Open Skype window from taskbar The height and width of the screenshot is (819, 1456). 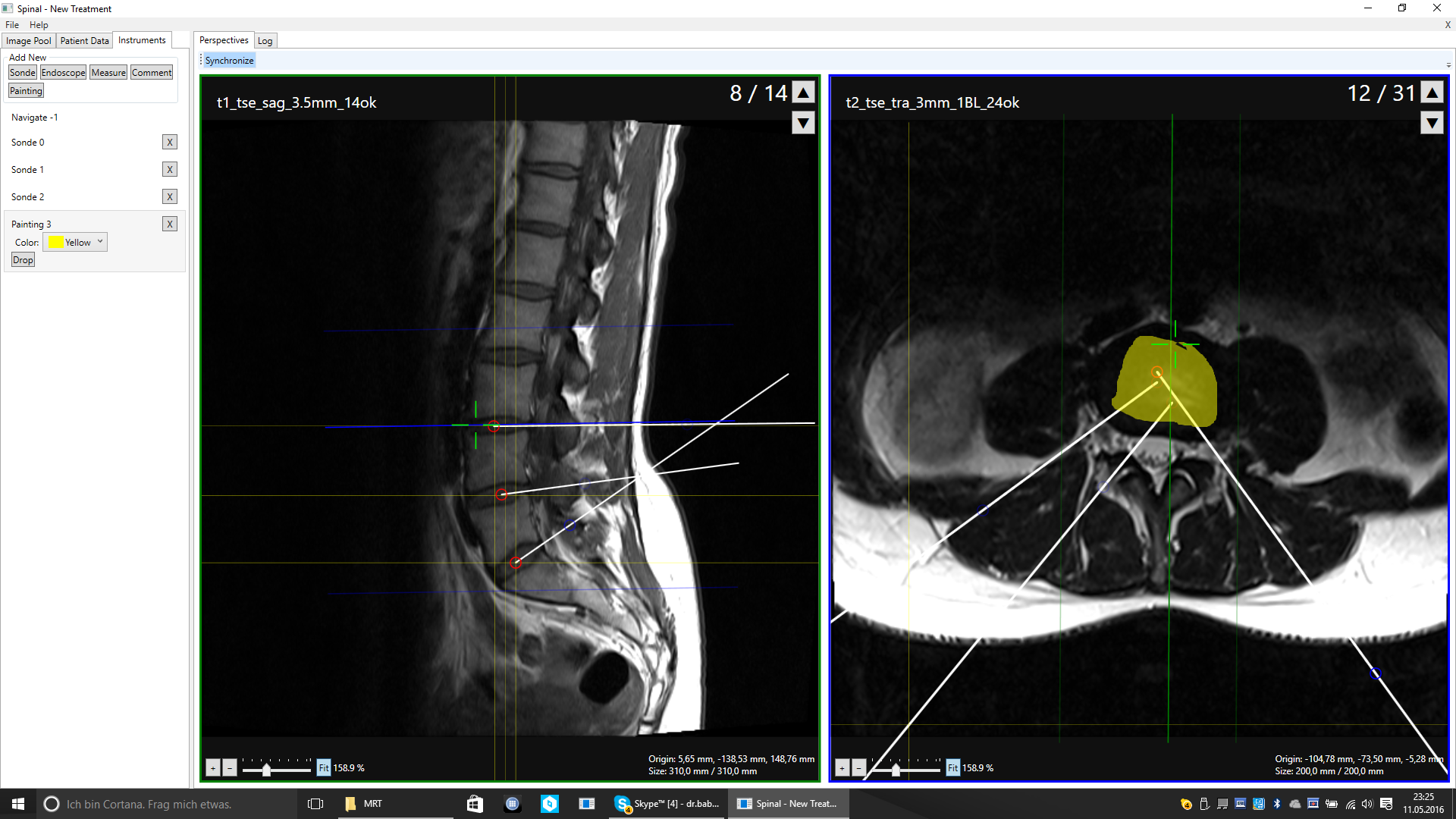(668, 804)
